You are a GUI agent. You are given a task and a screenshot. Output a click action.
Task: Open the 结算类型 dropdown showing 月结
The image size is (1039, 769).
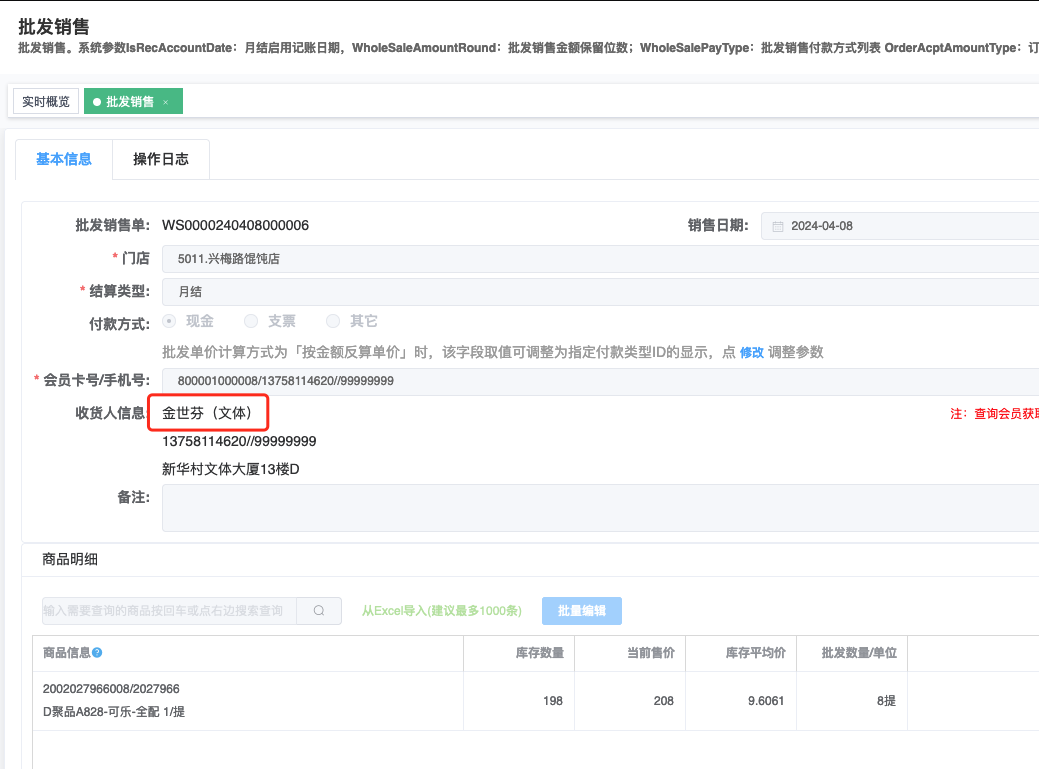coord(600,292)
